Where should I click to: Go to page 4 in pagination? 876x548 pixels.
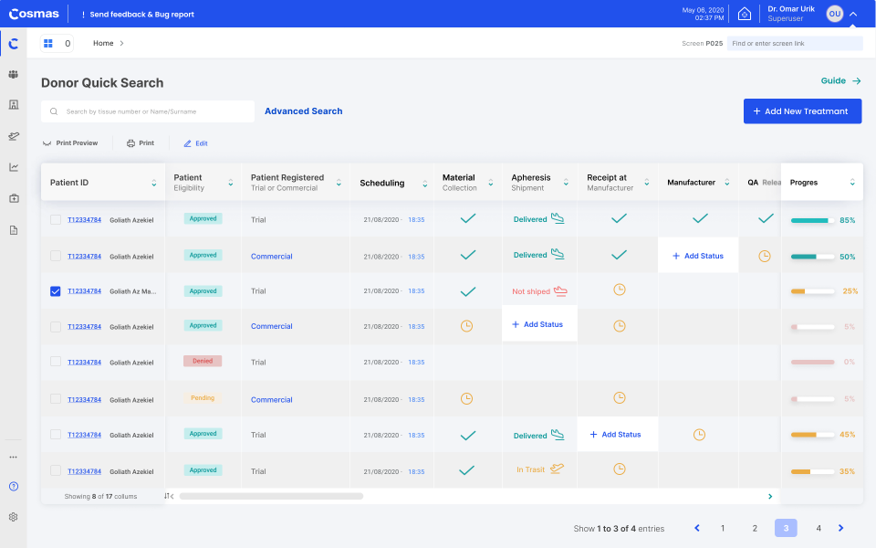click(x=818, y=528)
